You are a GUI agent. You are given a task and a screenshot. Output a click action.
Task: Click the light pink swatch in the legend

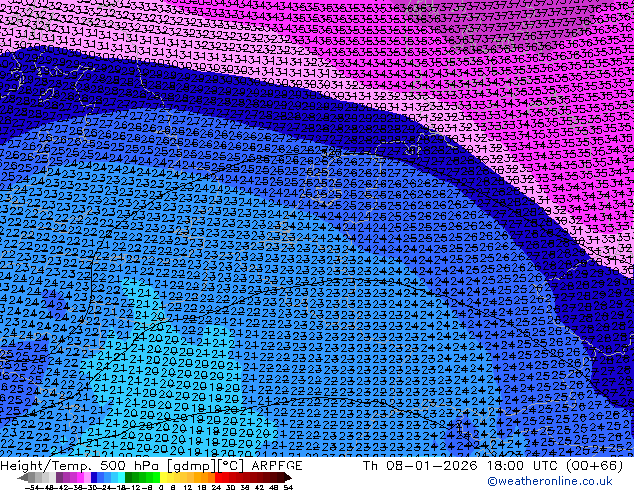tap(87, 478)
